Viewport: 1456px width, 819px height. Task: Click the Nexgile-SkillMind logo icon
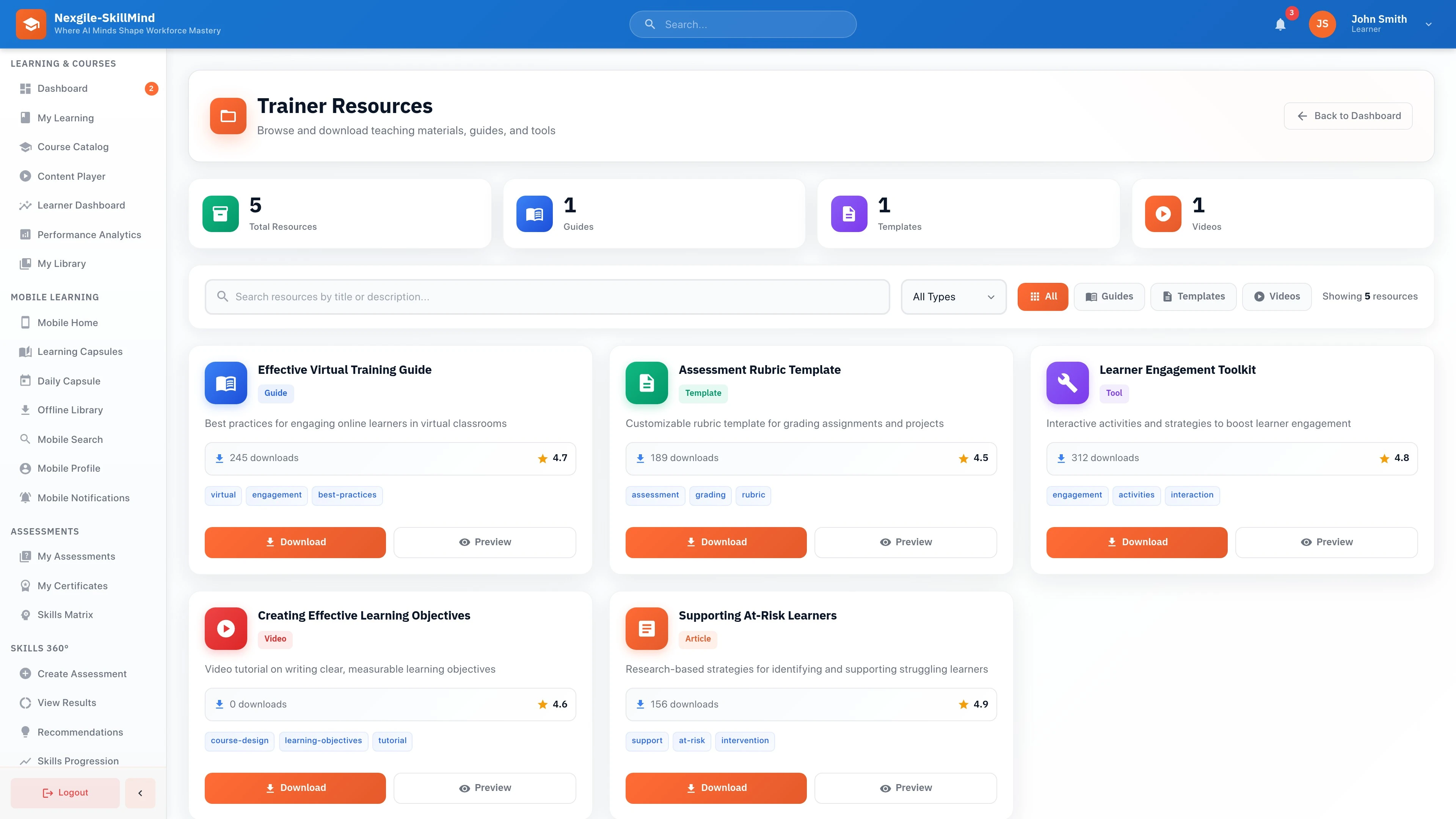coord(31,24)
